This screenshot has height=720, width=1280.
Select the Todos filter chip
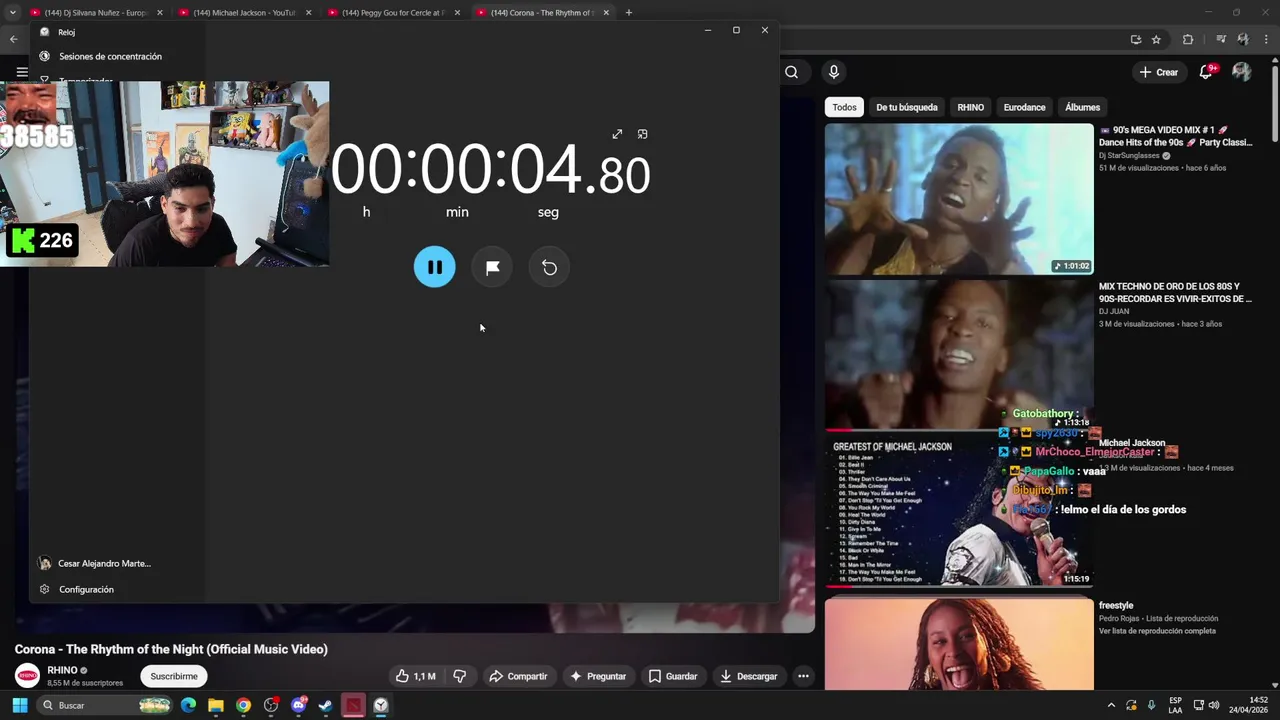click(x=845, y=107)
